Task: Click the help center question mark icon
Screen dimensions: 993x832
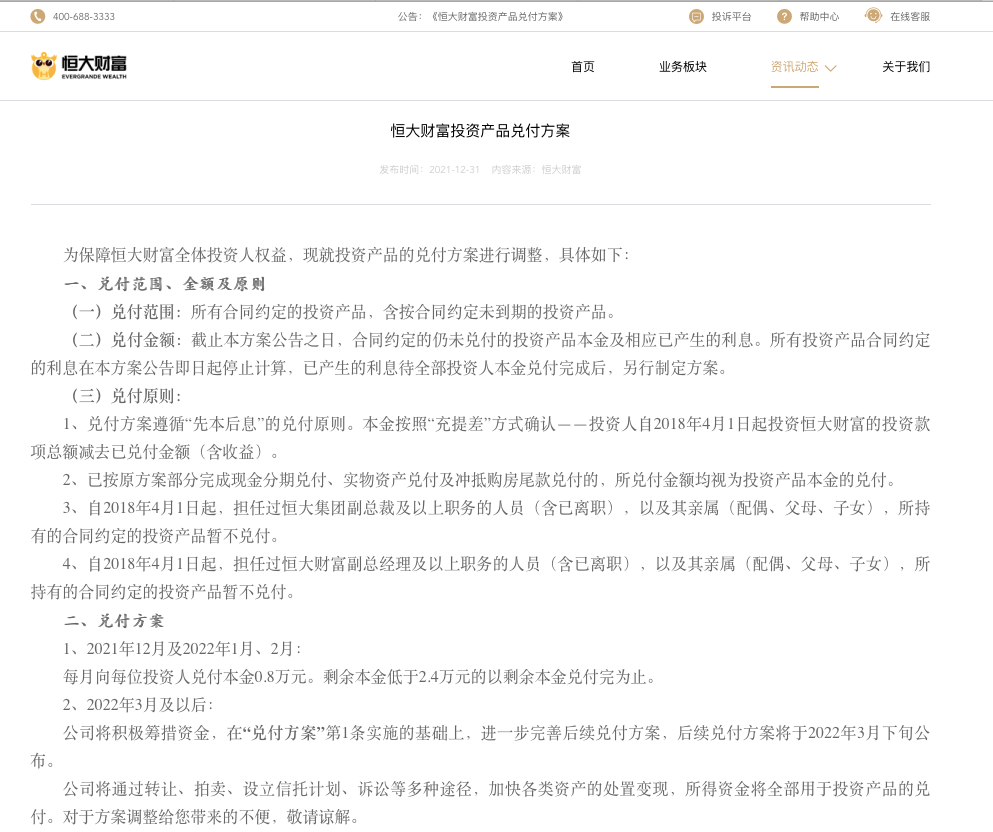Action: [784, 16]
